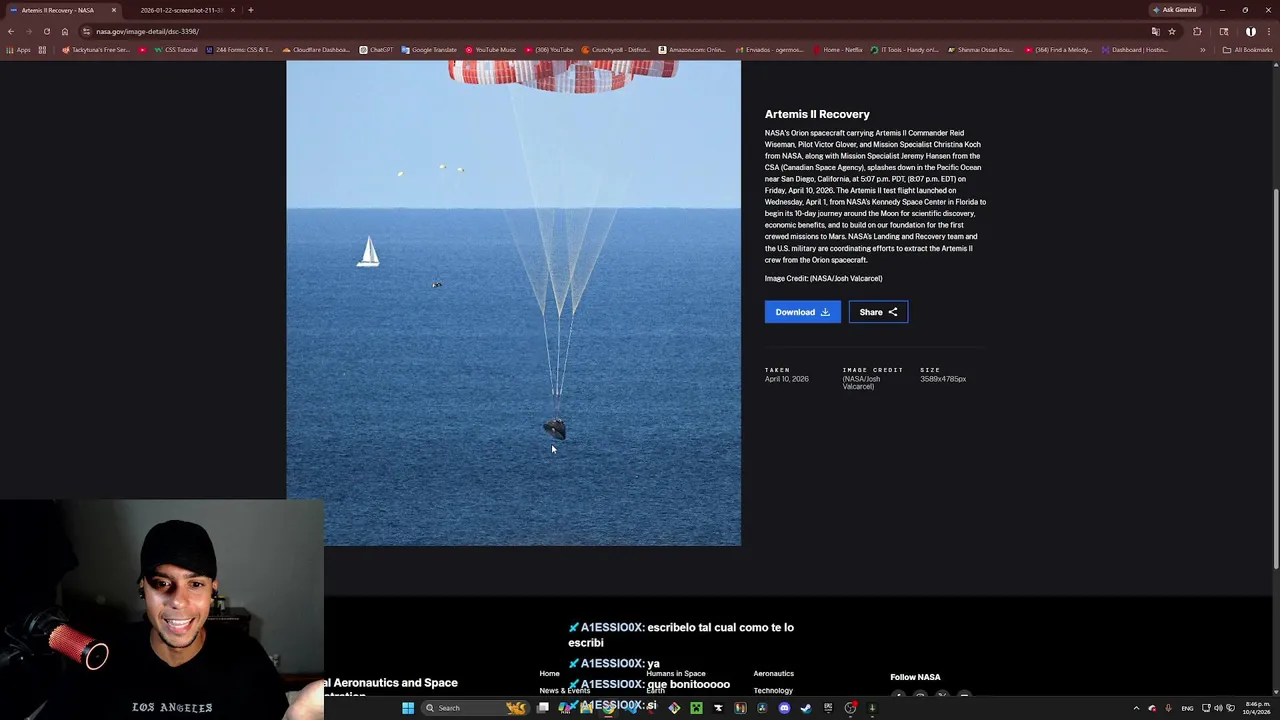This screenshot has height=720, width=1280.
Task: Open the browser profile avatar
Action: pyautogui.click(x=1251, y=31)
